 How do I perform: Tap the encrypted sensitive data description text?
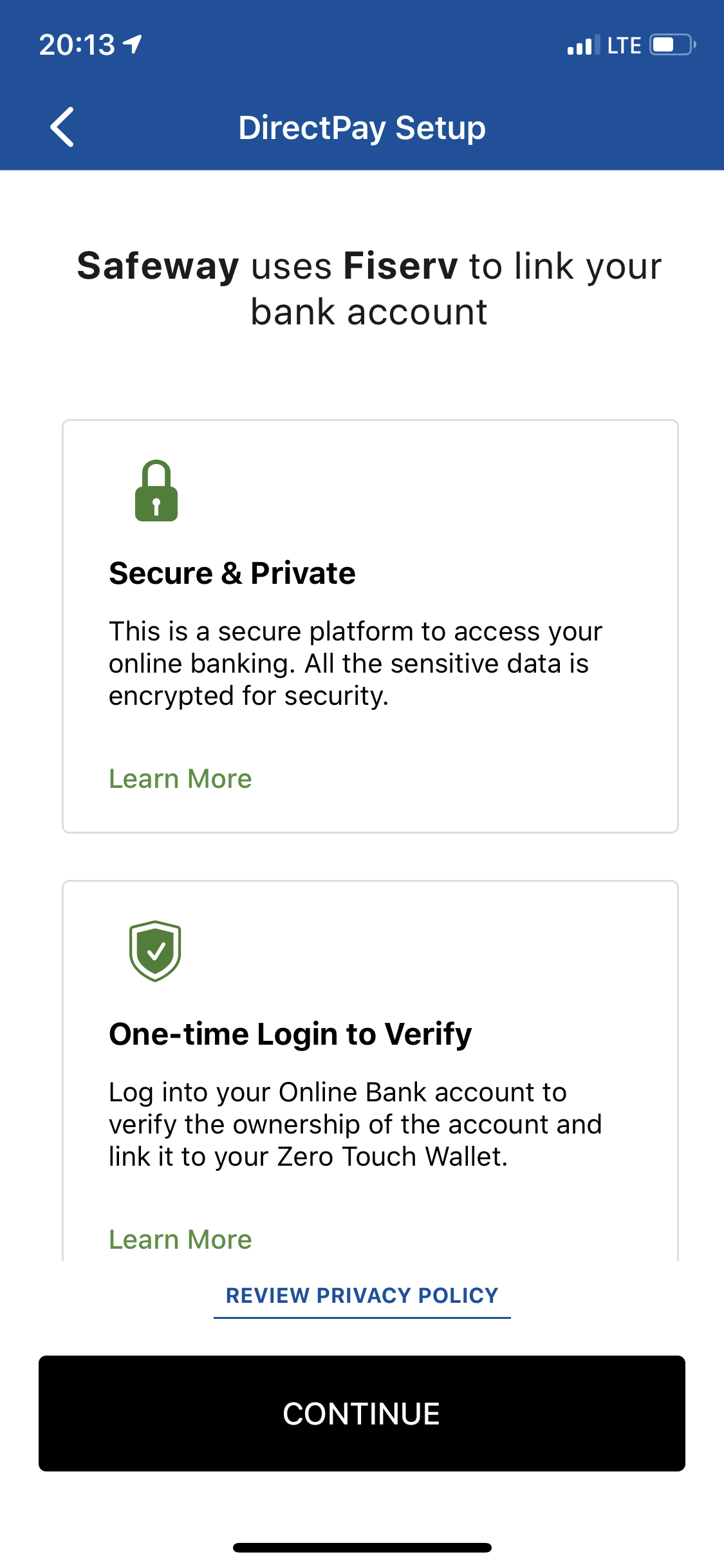(355, 664)
